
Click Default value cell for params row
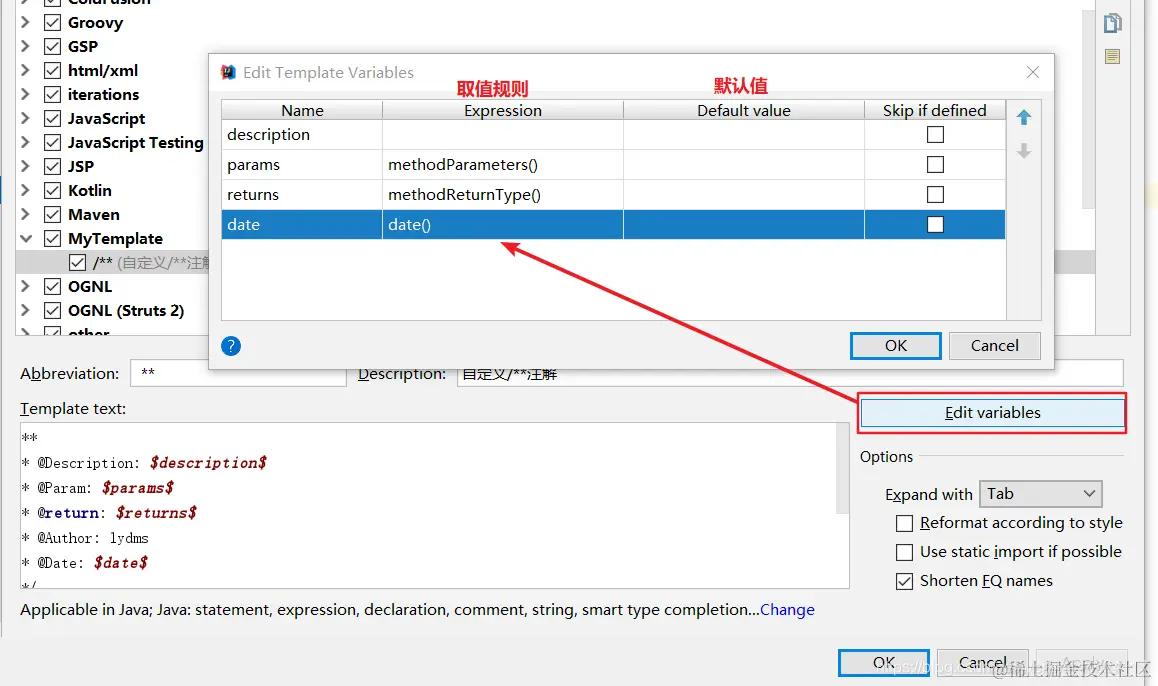pyautogui.click(x=744, y=165)
